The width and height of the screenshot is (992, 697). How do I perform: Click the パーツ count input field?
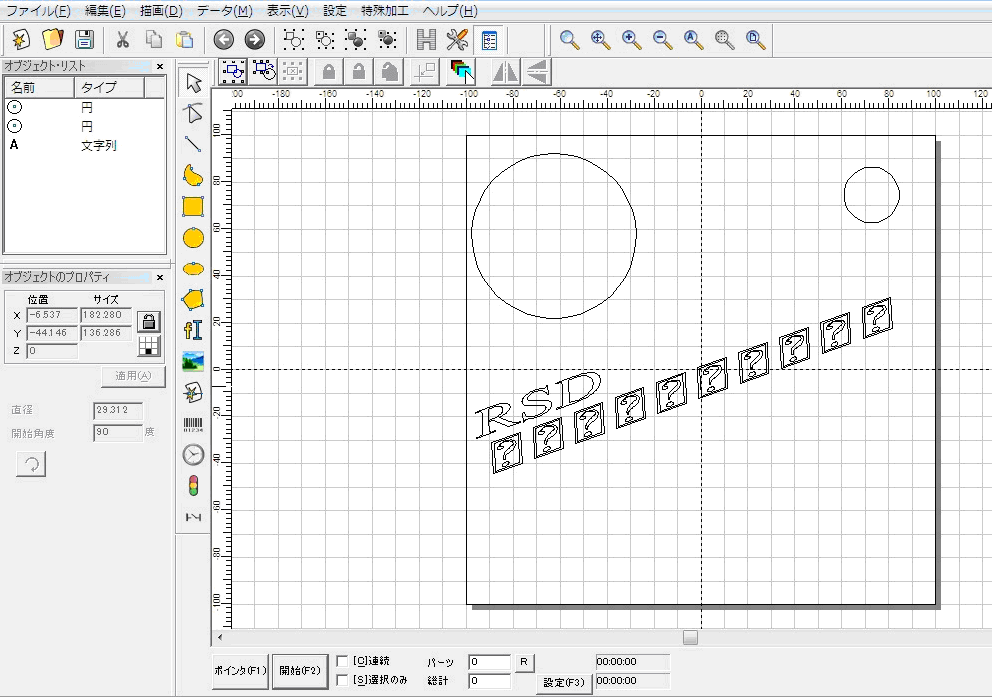[489, 662]
